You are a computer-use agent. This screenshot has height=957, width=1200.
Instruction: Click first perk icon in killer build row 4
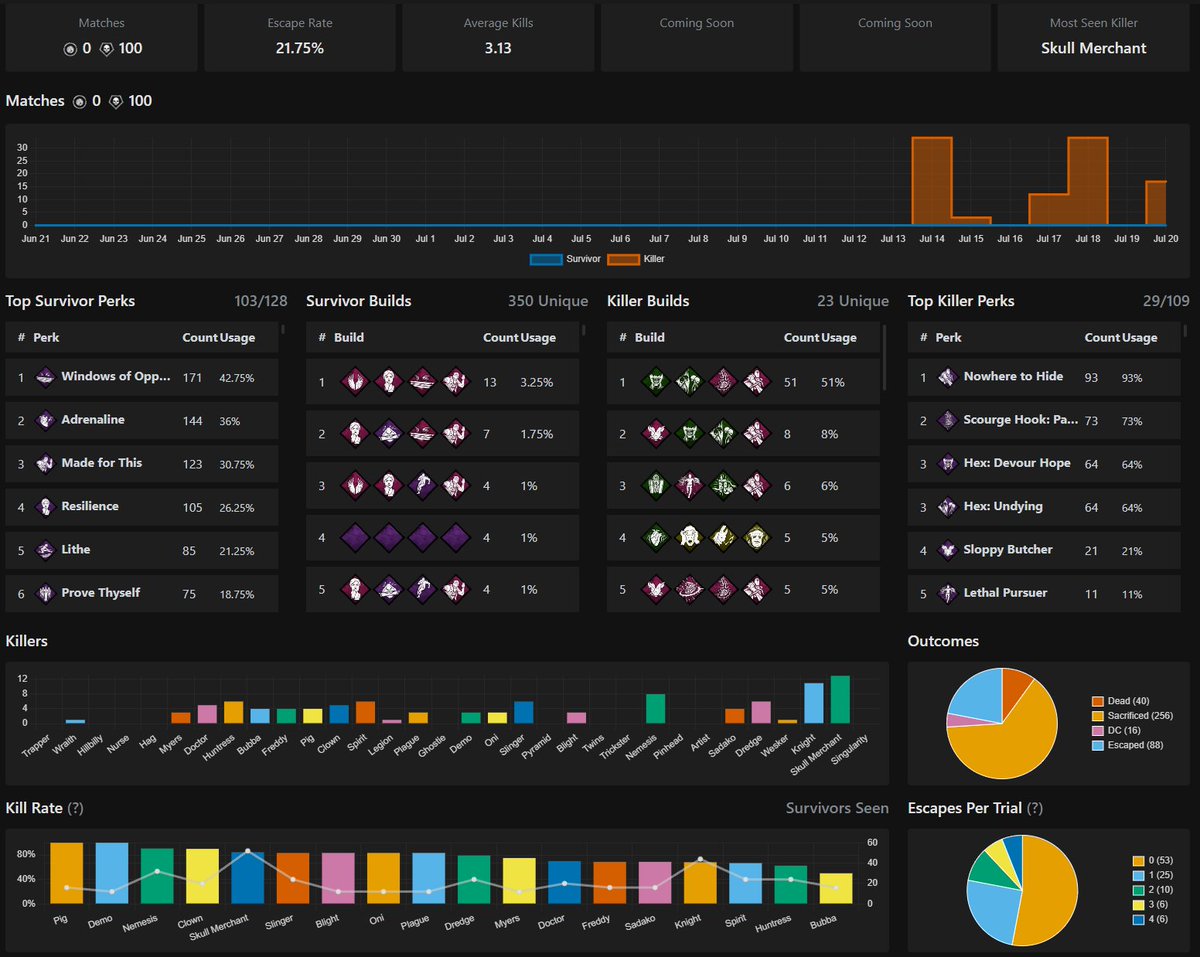point(655,538)
